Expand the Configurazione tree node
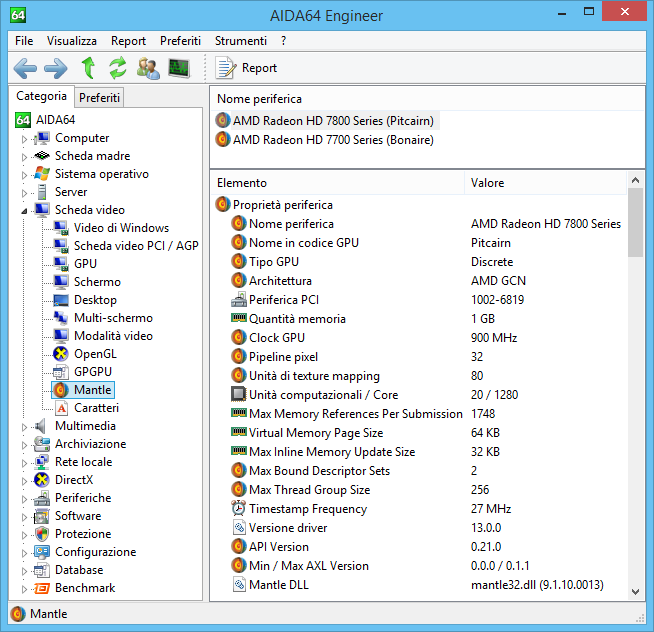The image size is (654, 632). click(x=24, y=553)
